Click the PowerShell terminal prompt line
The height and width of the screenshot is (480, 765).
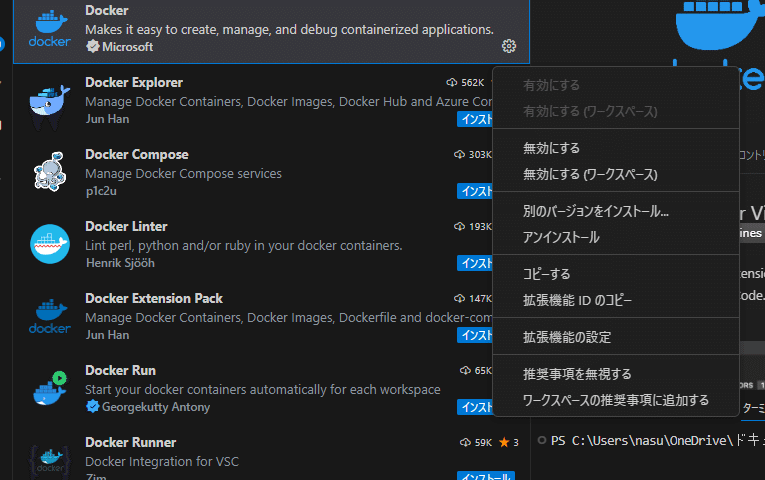(657, 440)
